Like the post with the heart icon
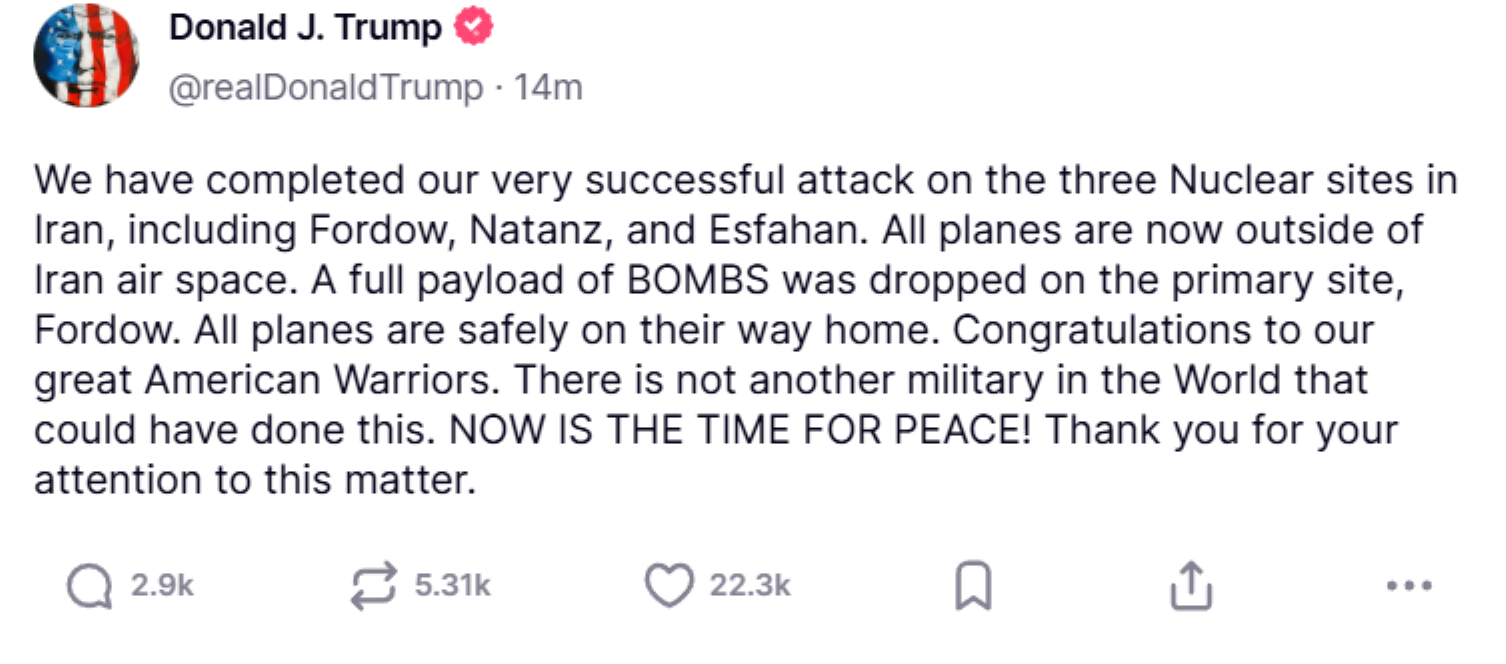The height and width of the screenshot is (664, 1506). (x=668, y=585)
